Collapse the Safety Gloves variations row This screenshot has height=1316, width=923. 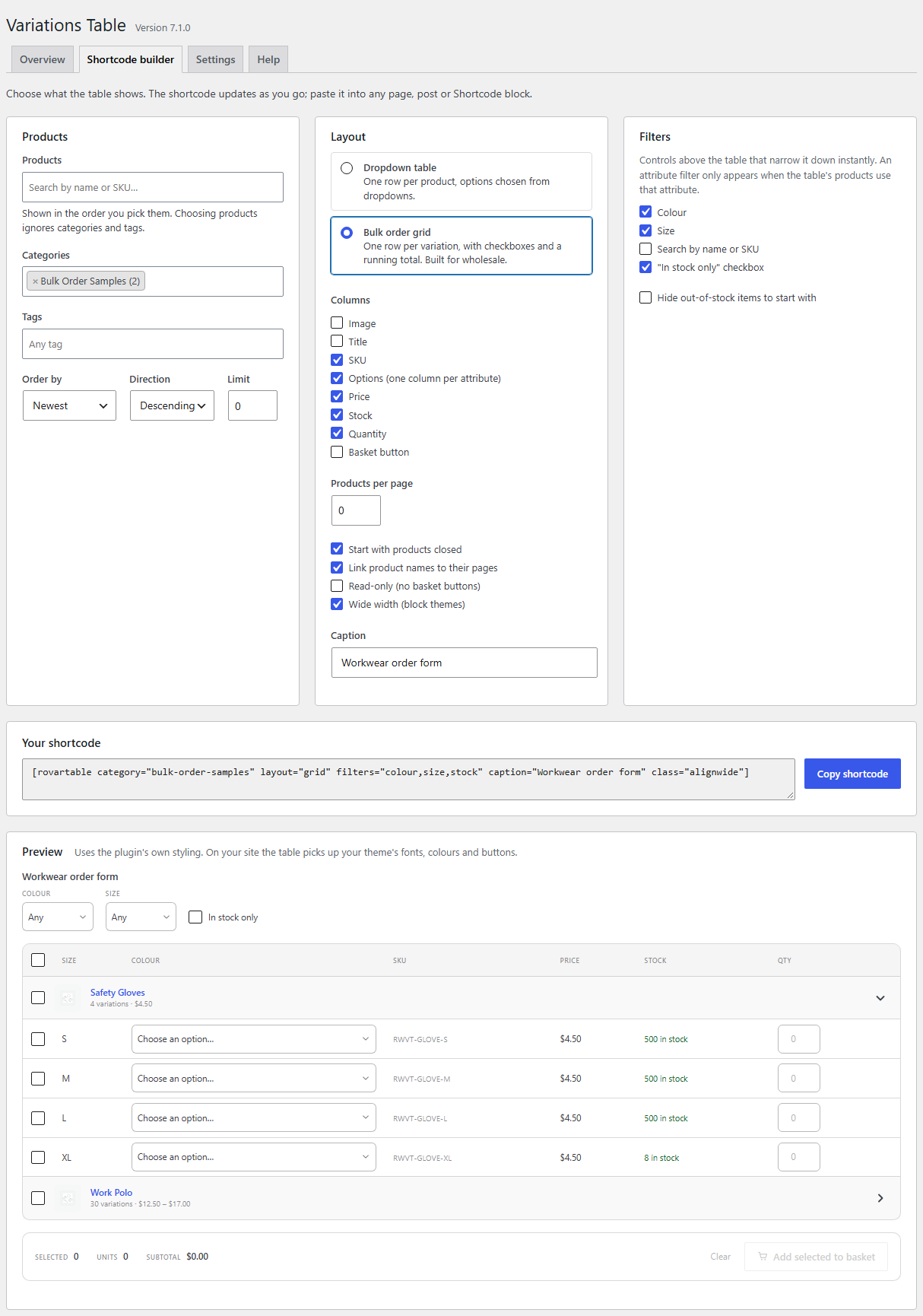pyautogui.click(x=880, y=998)
